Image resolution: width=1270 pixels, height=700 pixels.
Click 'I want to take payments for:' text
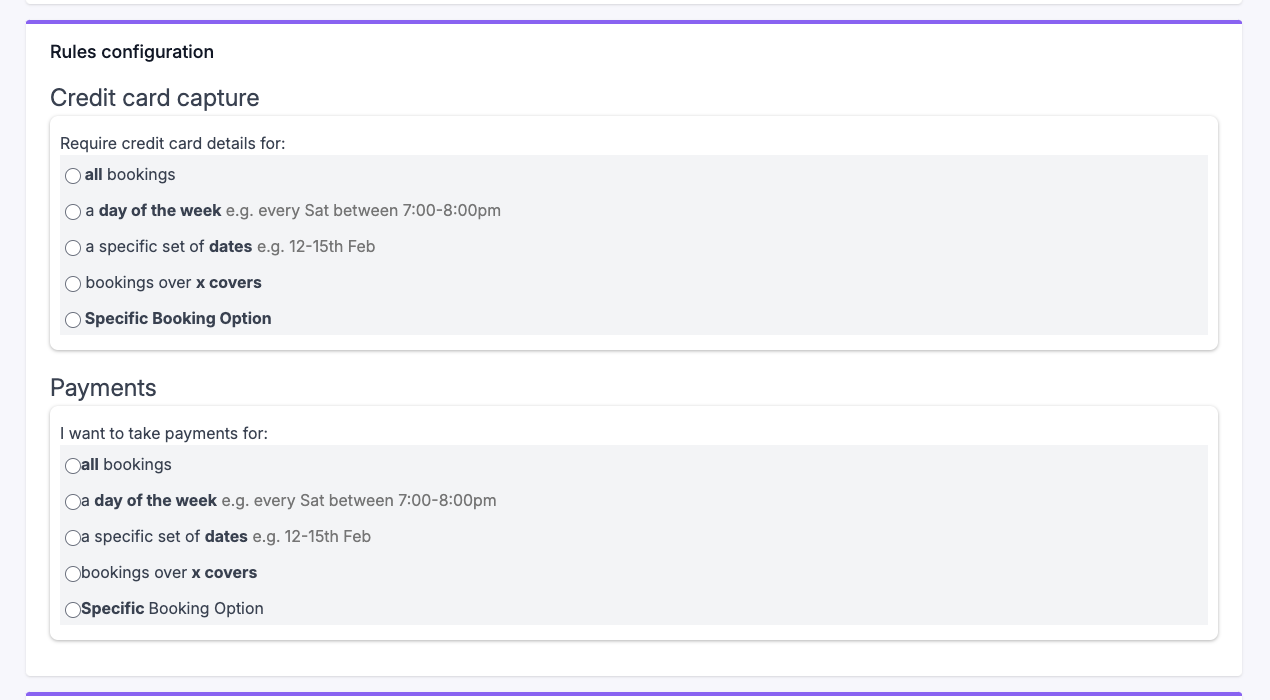click(164, 434)
